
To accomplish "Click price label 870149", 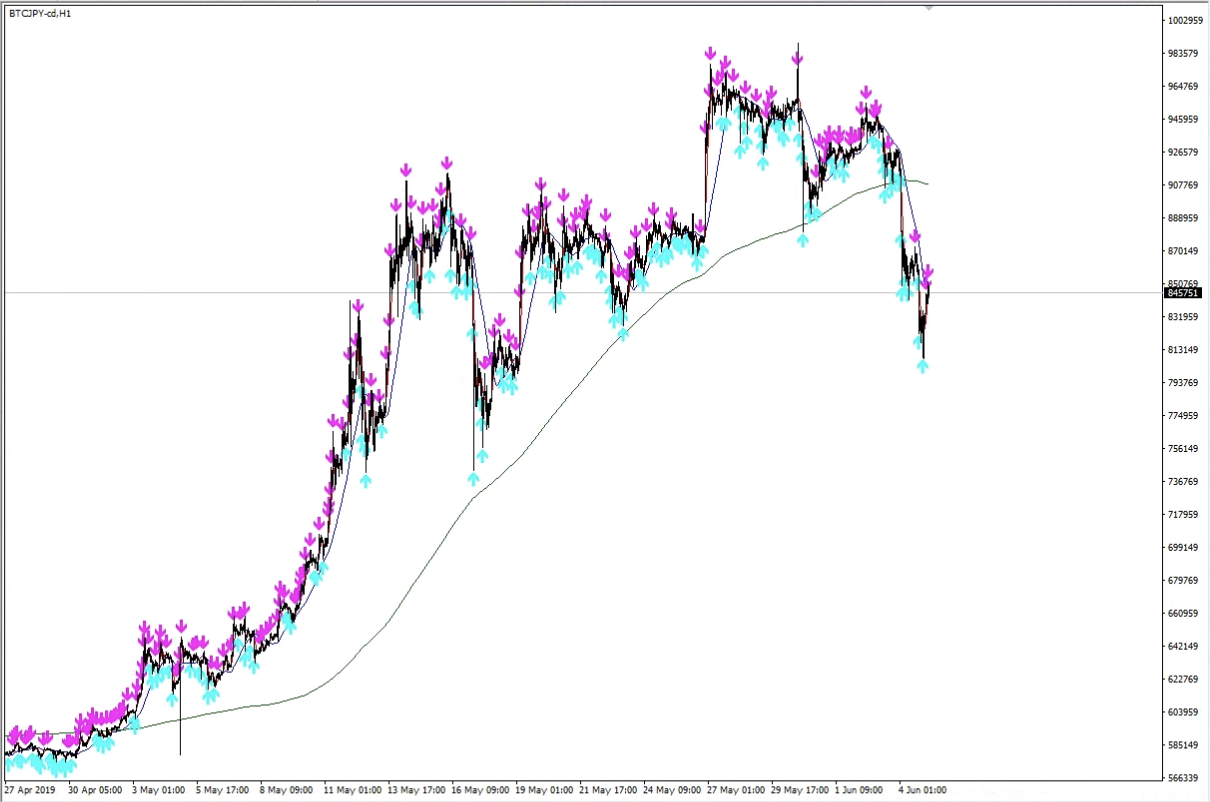I will tap(1184, 252).
